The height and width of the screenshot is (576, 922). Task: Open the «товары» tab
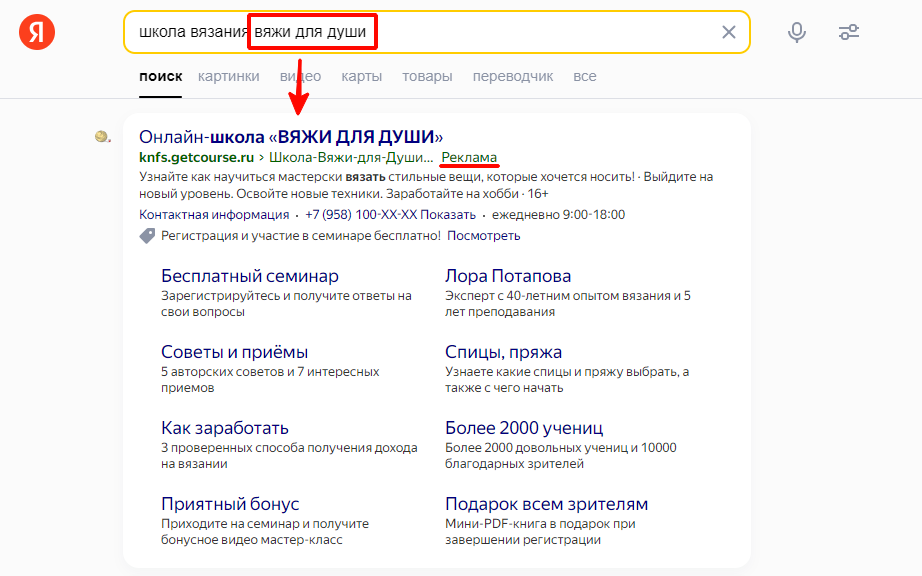click(x=427, y=76)
